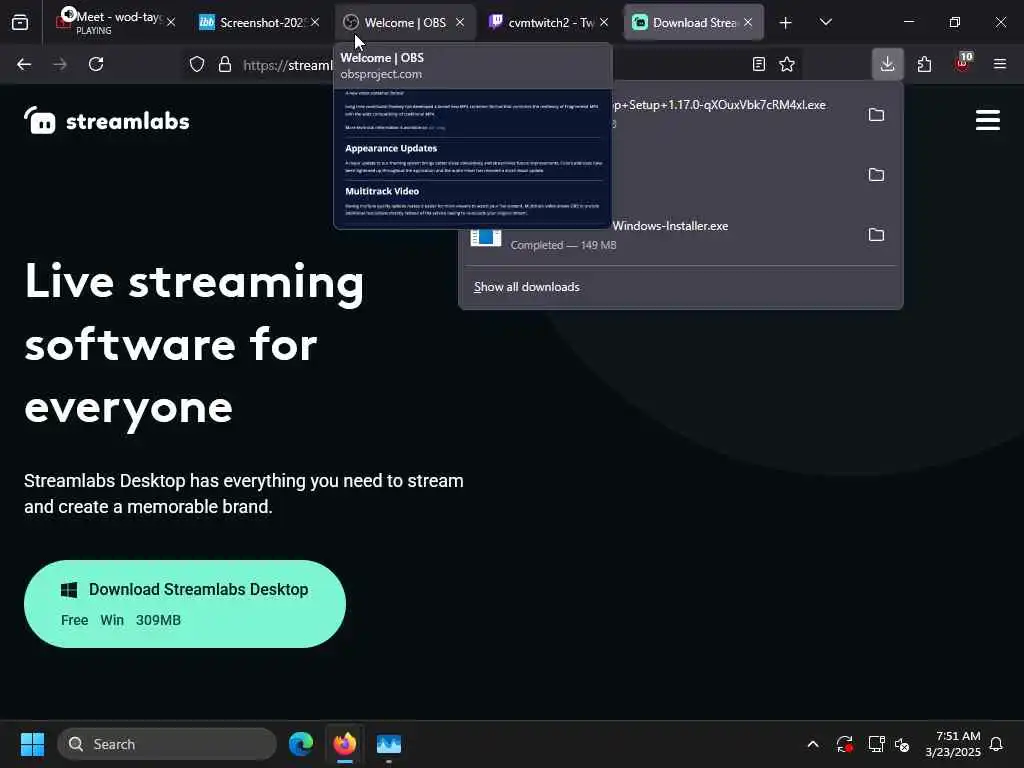Show folder for Setup+1.17.0 download
This screenshot has width=1024, height=768.
point(876,115)
